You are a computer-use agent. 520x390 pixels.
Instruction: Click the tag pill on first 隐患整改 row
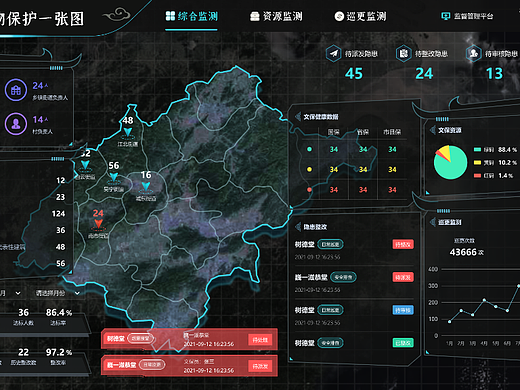point(330,244)
